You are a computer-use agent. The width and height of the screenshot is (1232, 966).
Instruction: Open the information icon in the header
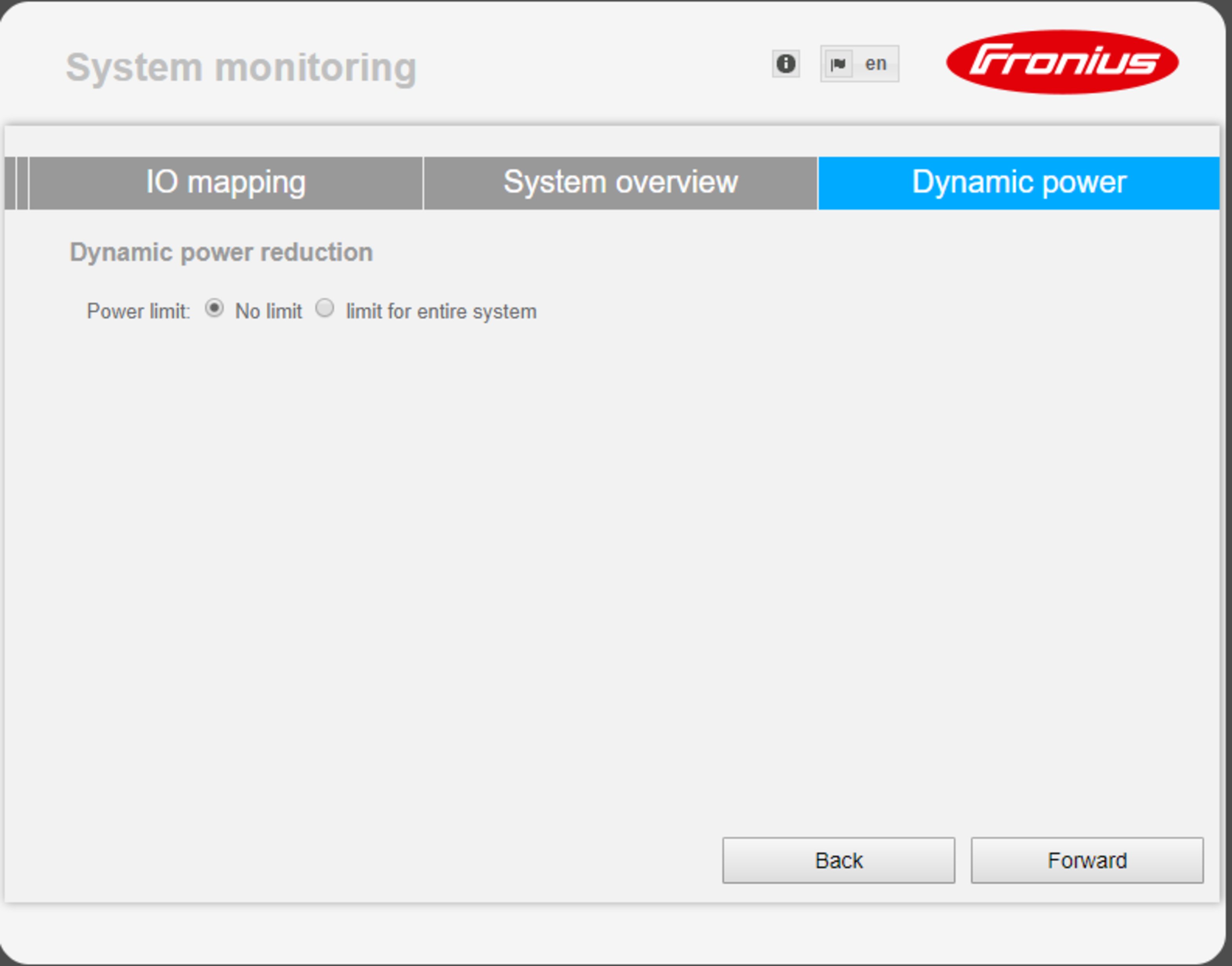786,63
